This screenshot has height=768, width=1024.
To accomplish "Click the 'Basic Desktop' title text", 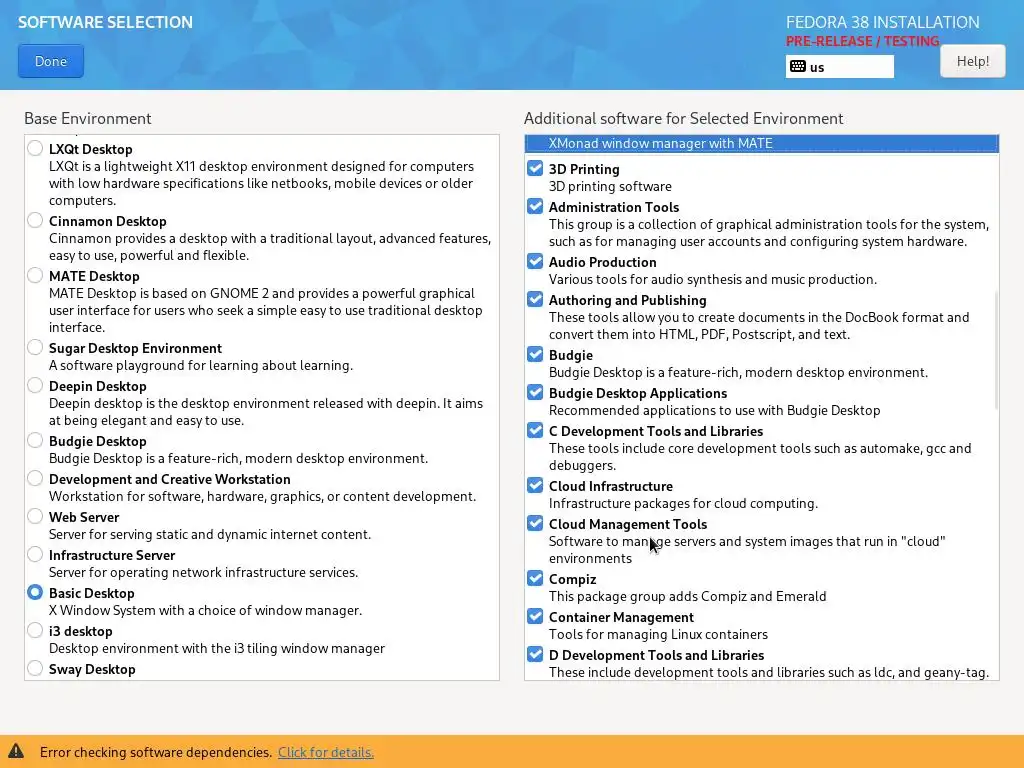I will [92, 593].
